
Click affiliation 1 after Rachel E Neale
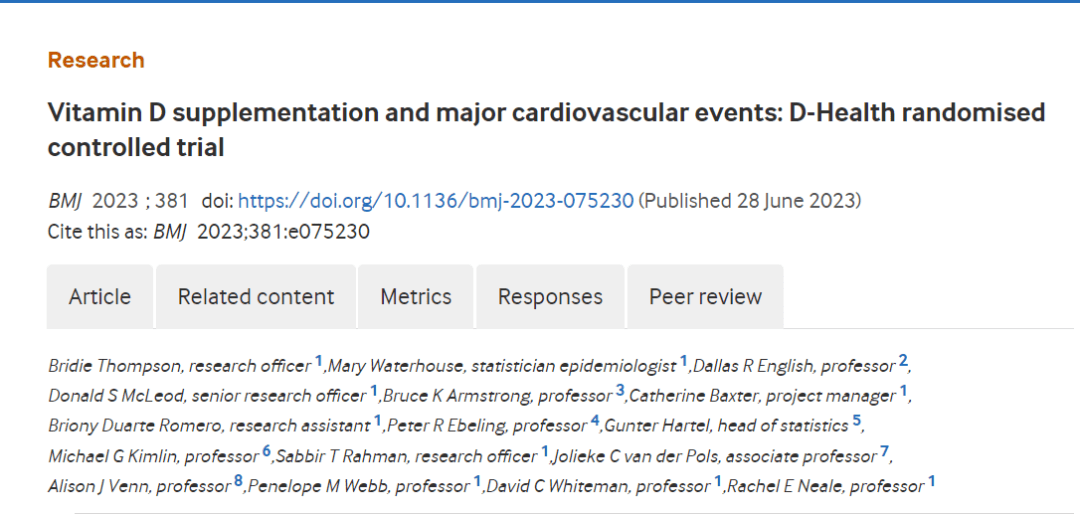932,482
